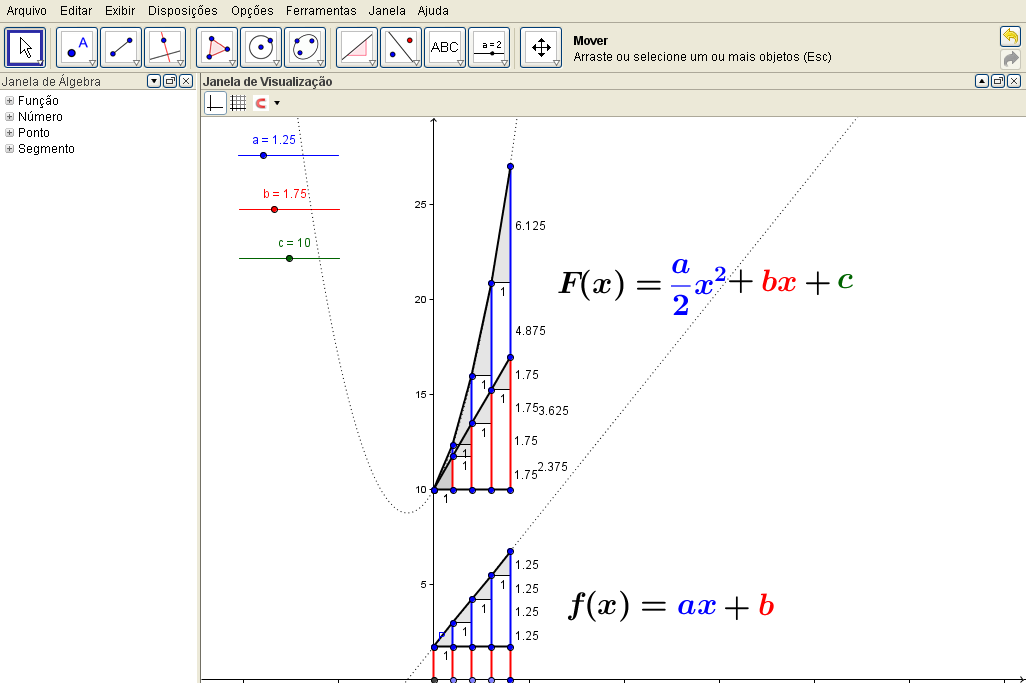Toggle axes display in graphics view
The height and width of the screenshot is (683, 1026).
coord(215,102)
